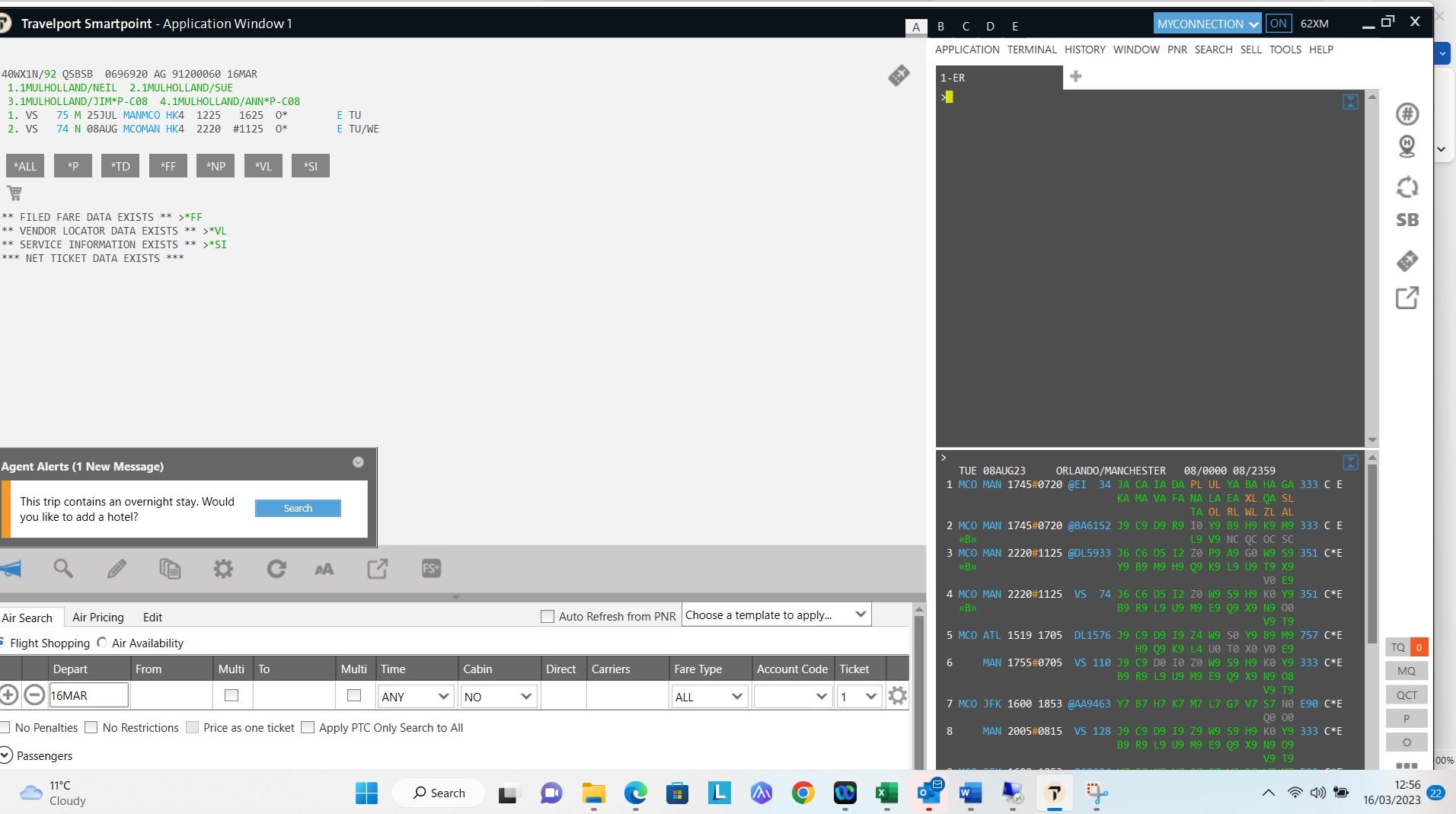Switch to window tab B
1456x814 pixels.
click(x=941, y=26)
